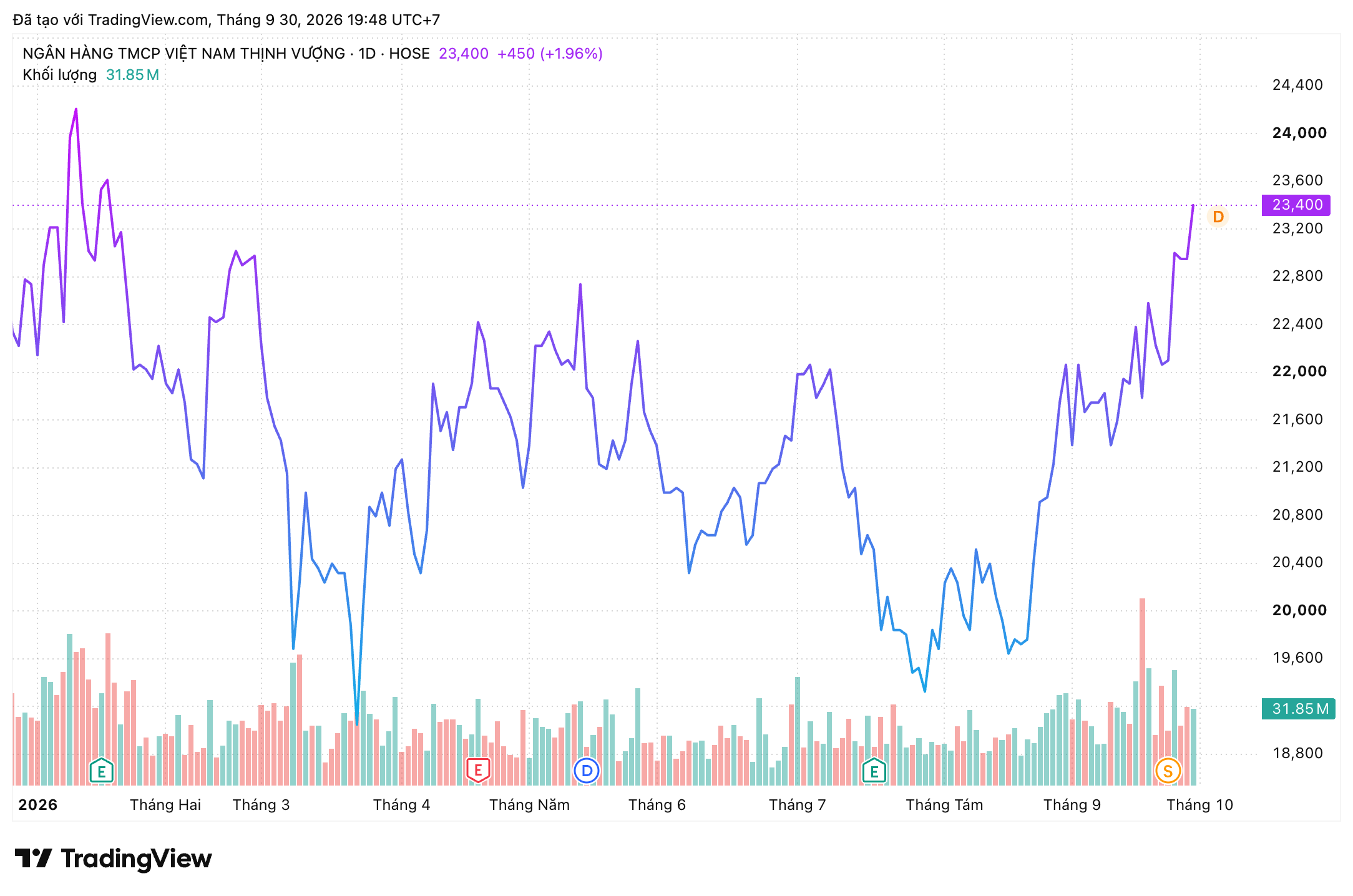1353x896 pixels.
Task: Click the 21,200 label on the price axis
Action: 1297,467
